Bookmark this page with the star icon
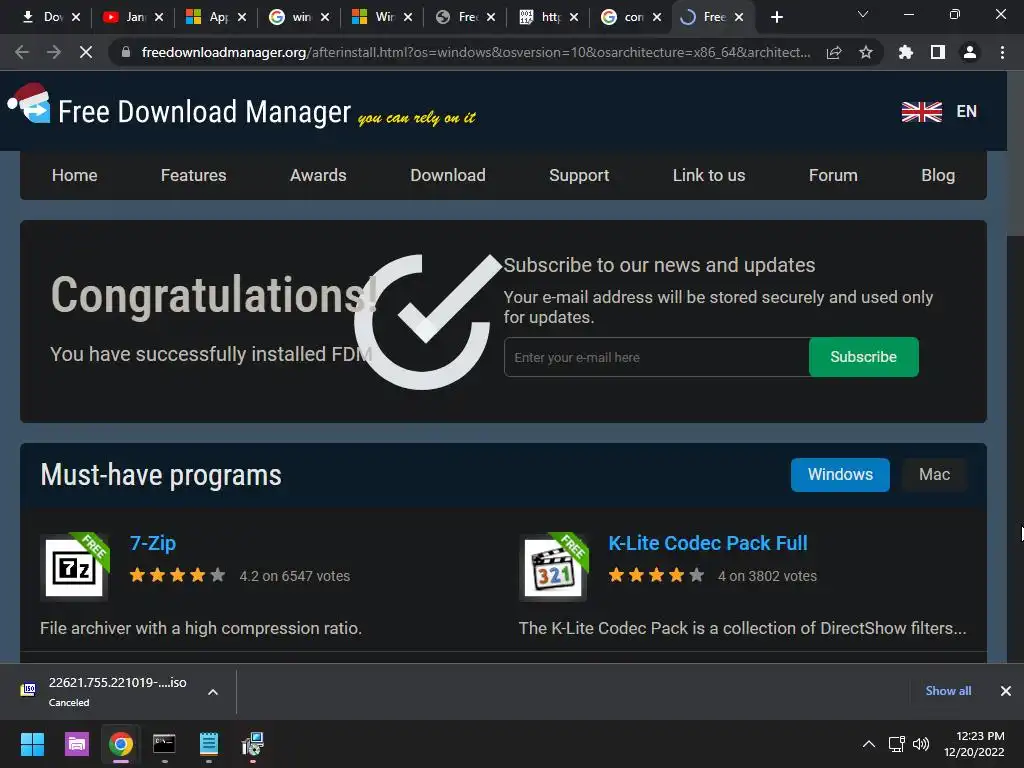Viewport: 1024px width, 768px height. (866, 52)
